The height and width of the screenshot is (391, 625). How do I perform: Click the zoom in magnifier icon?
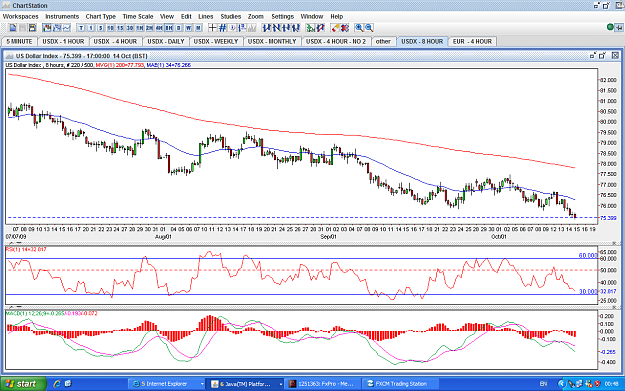coord(359,28)
